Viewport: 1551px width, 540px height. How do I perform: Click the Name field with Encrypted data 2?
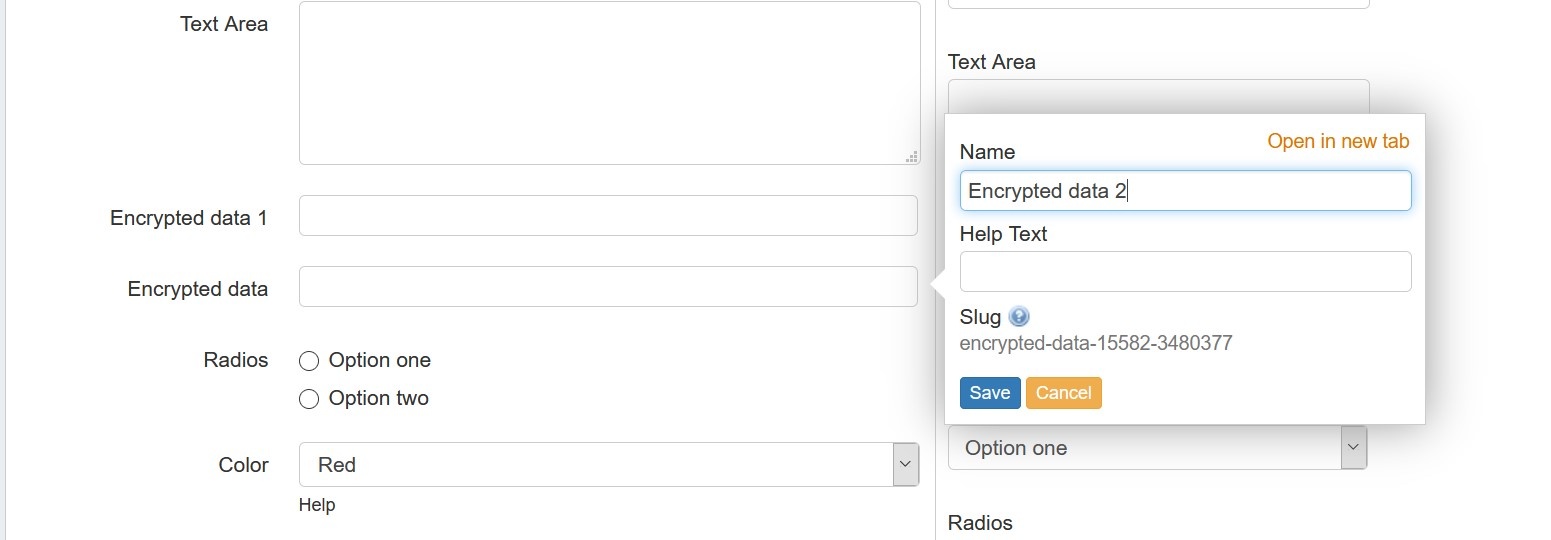point(1185,191)
